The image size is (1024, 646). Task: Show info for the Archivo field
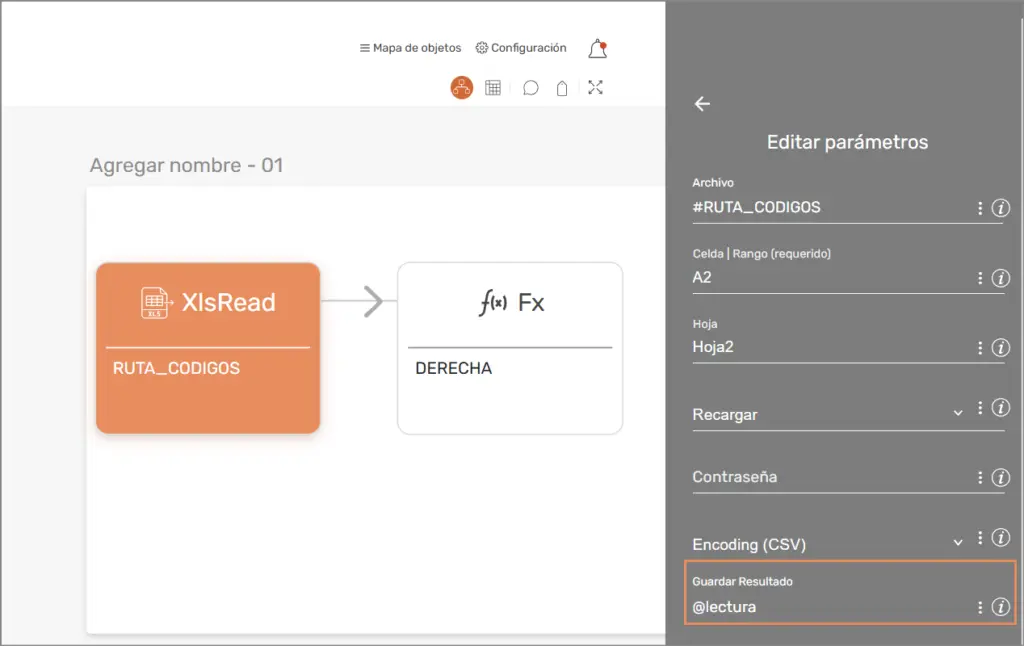pyautogui.click(x=1000, y=208)
